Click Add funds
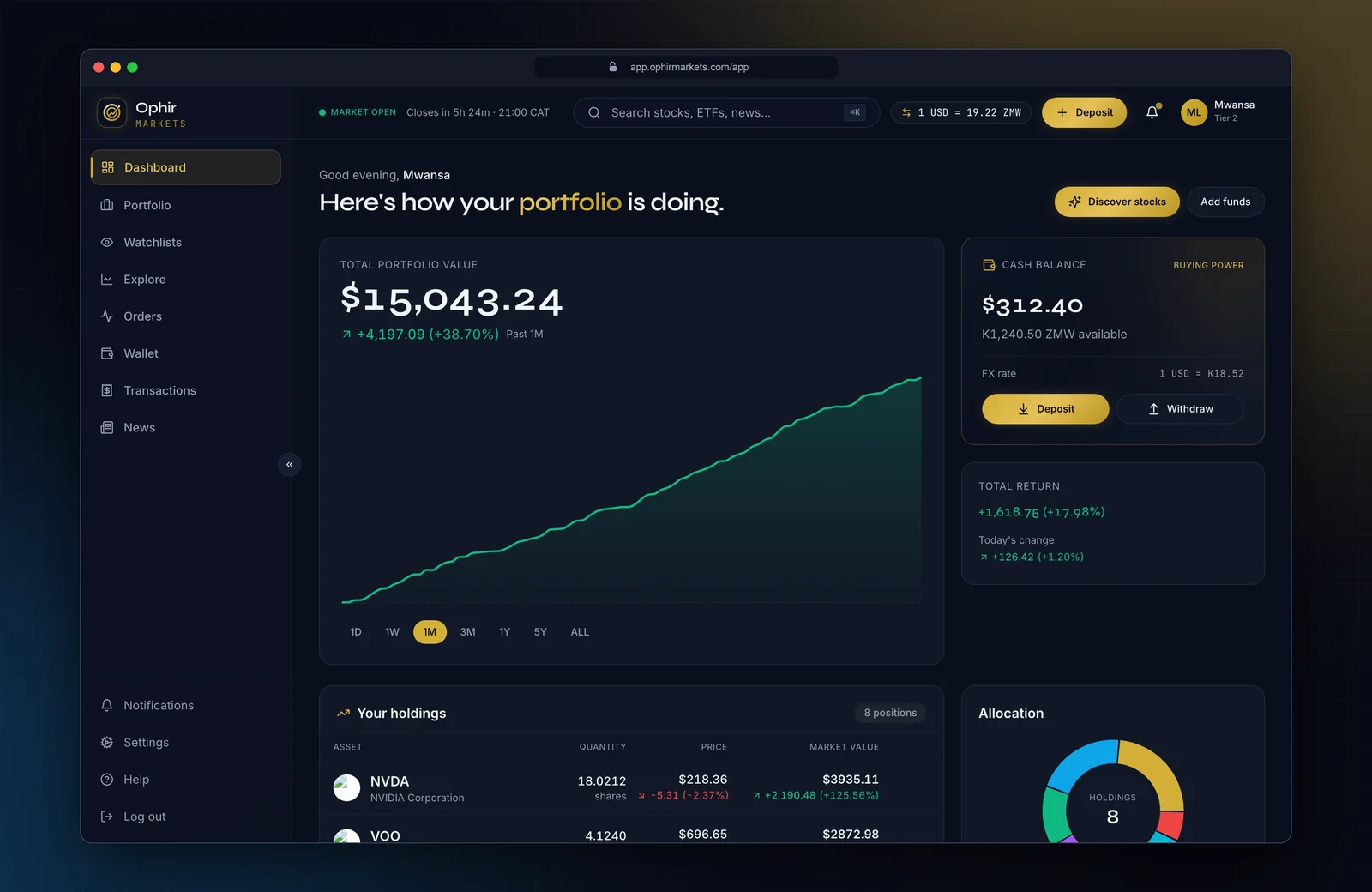 pos(1225,202)
